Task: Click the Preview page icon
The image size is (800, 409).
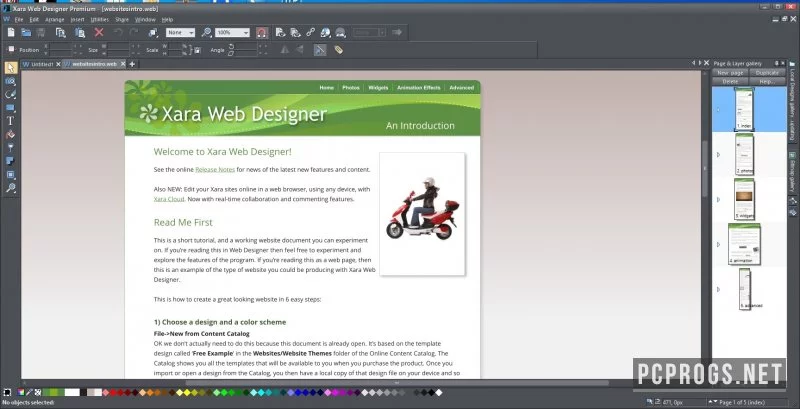Action: pos(280,33)
